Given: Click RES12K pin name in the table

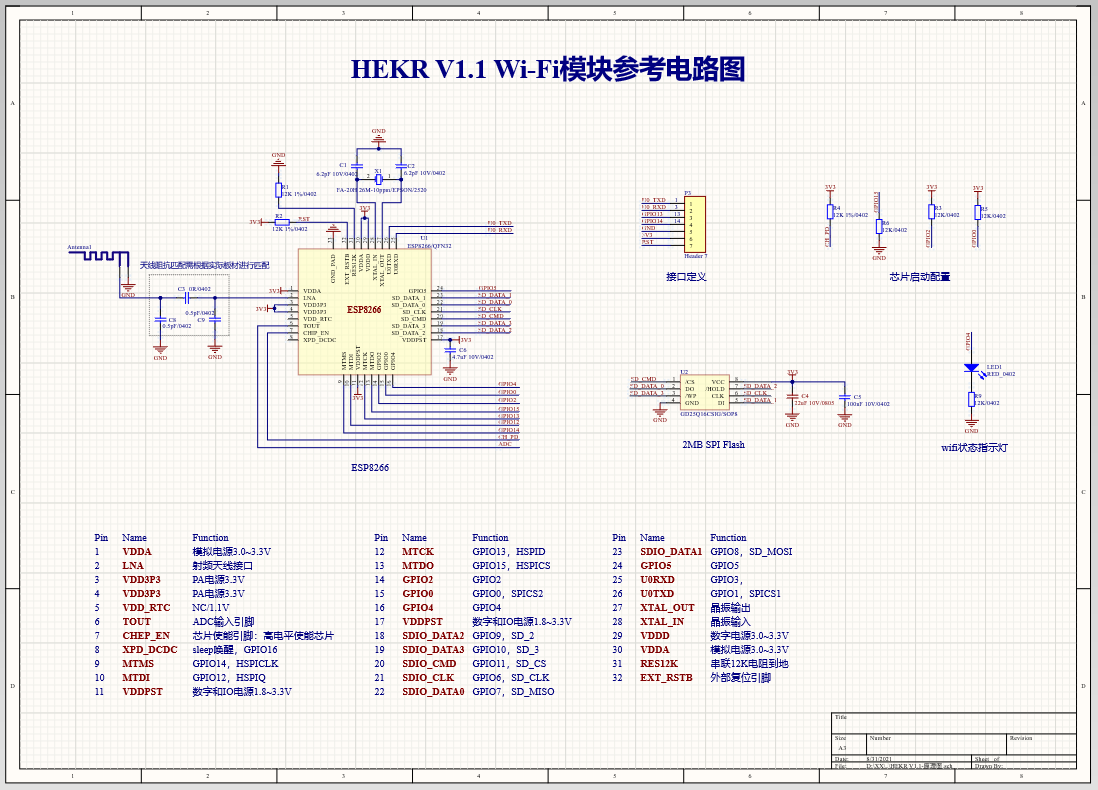Looking at the screenshot, I should [659, 663].
